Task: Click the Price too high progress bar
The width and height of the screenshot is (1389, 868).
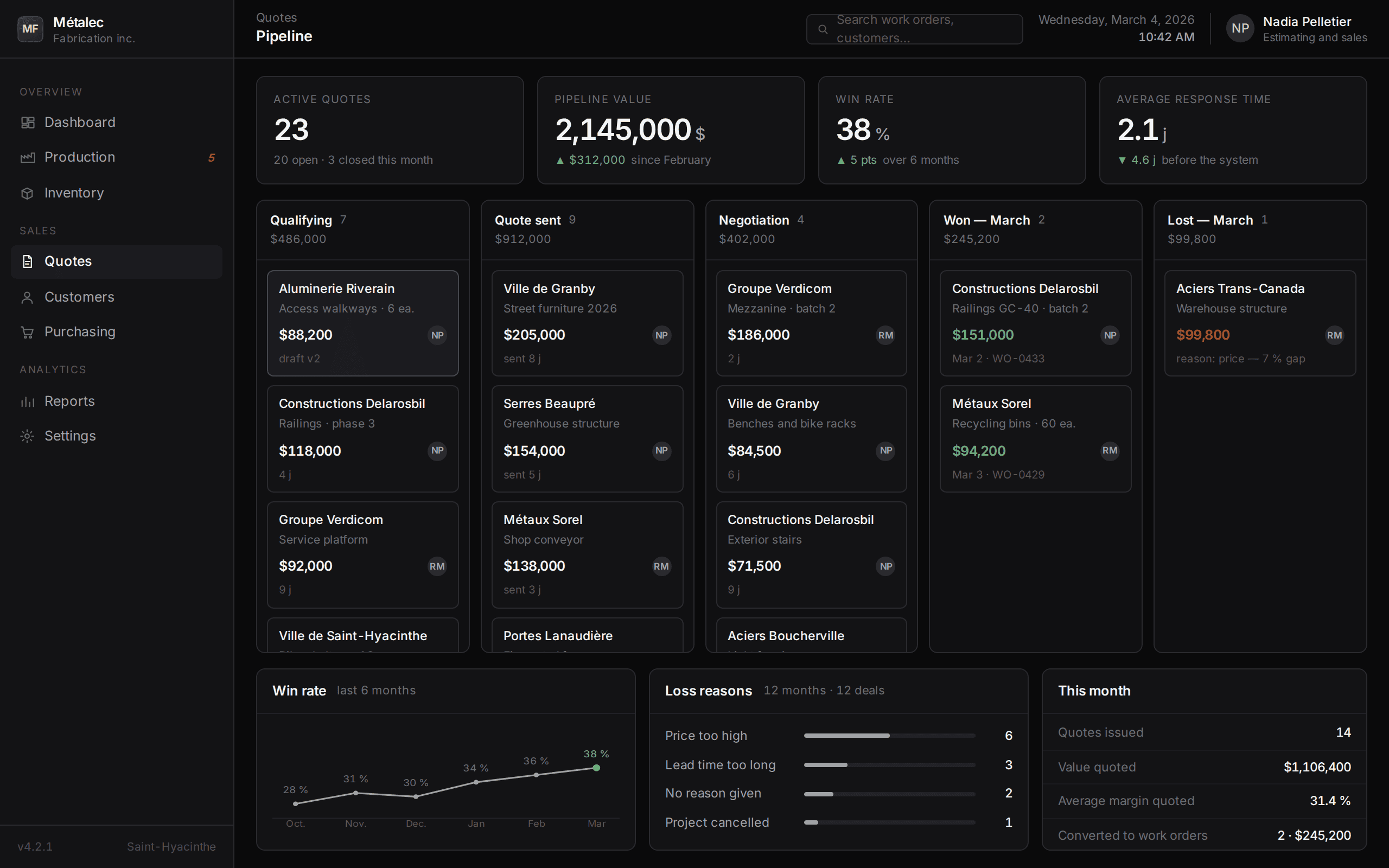Action: [x=890, y=736]
